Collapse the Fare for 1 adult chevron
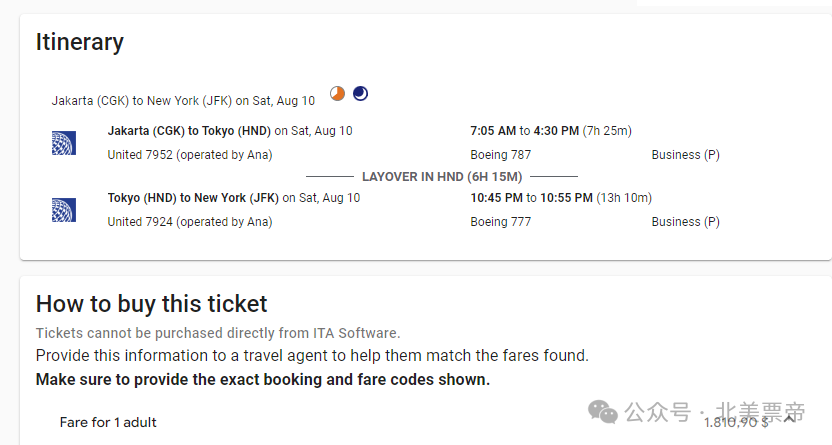The height and width of the screenshot is (445, 832). click(789, 419)
